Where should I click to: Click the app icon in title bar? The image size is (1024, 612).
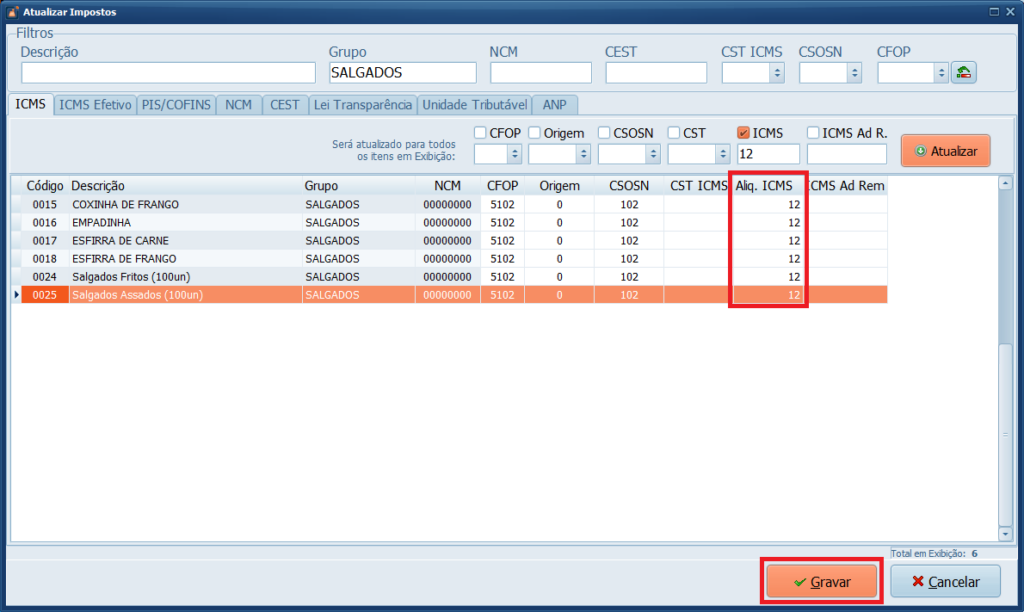point(12,12)
